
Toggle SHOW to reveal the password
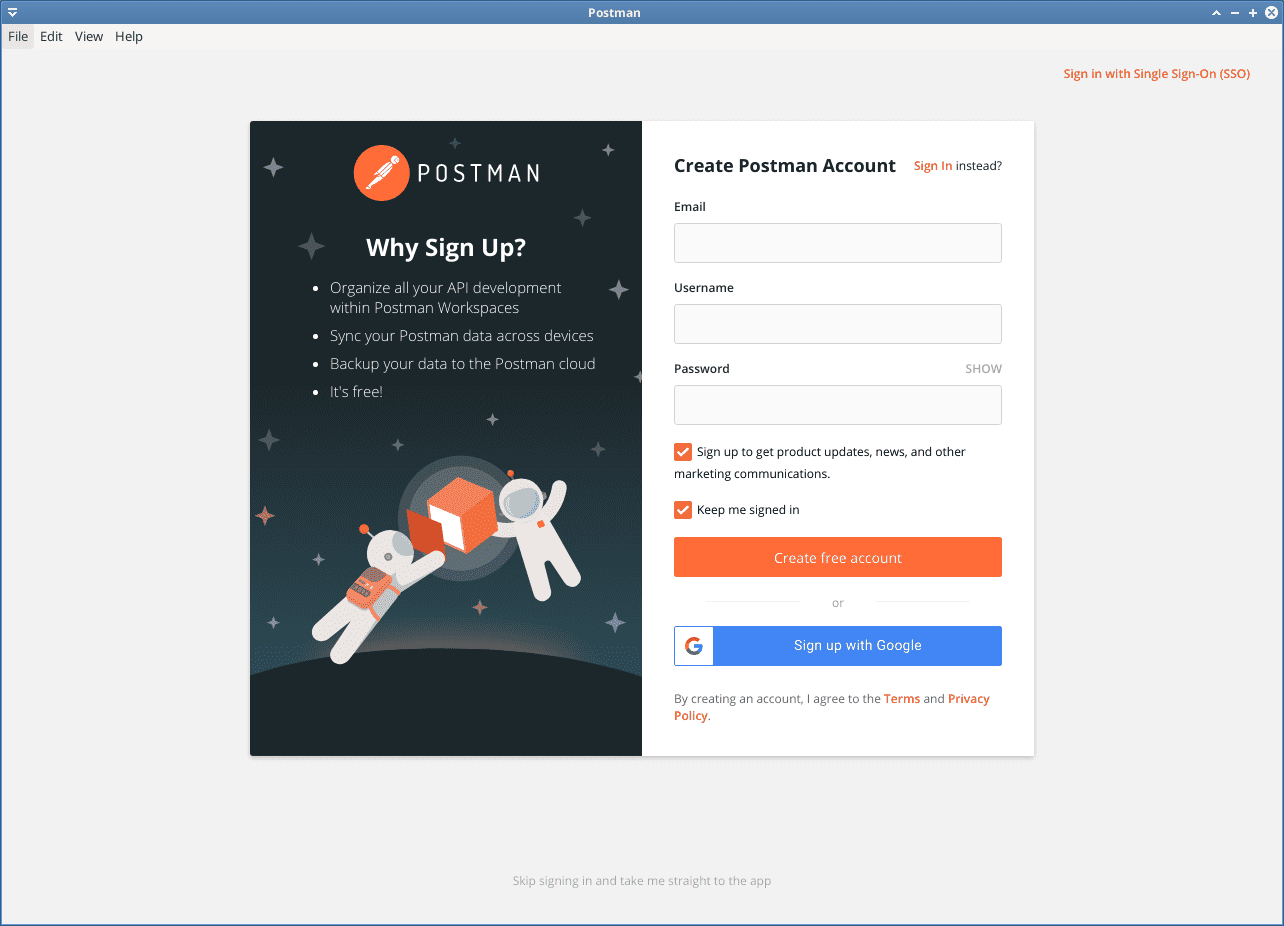(x=983, y=368)
